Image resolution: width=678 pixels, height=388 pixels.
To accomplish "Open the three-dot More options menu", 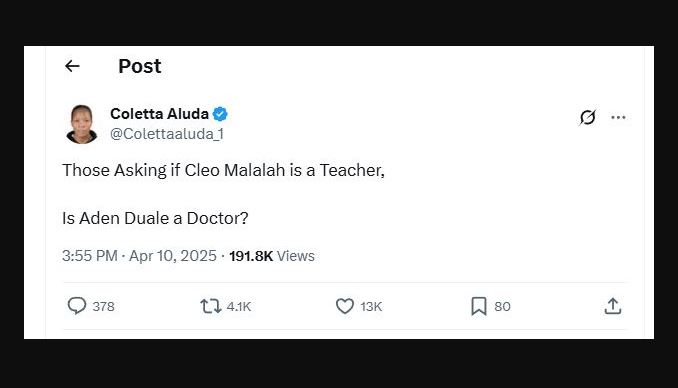I will click(618, 117).
